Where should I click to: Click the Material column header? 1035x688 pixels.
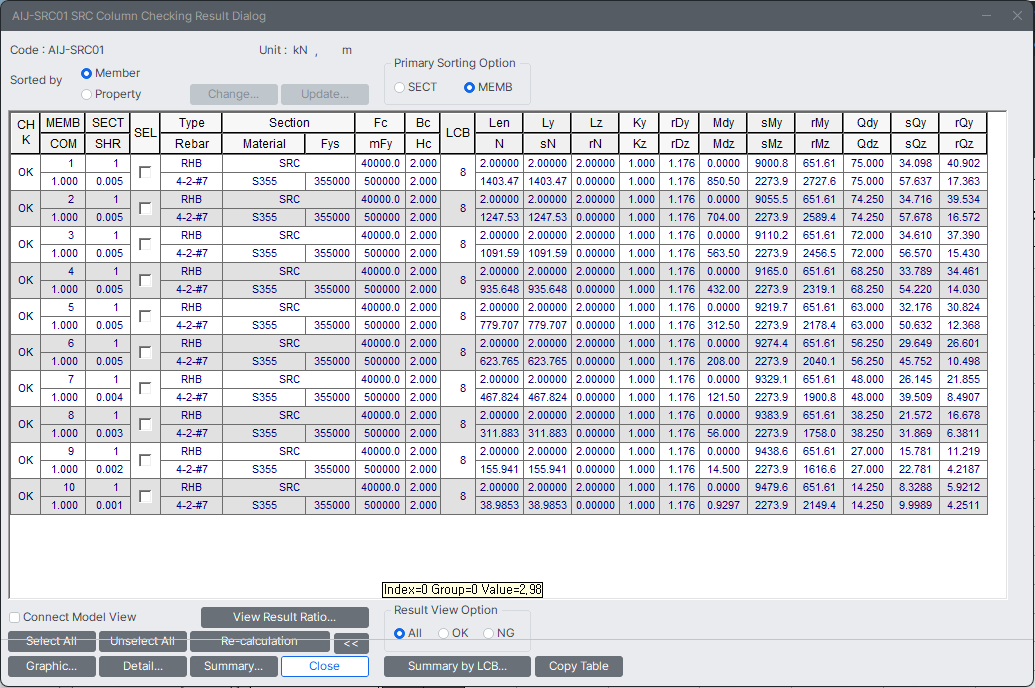coord(264,144)
